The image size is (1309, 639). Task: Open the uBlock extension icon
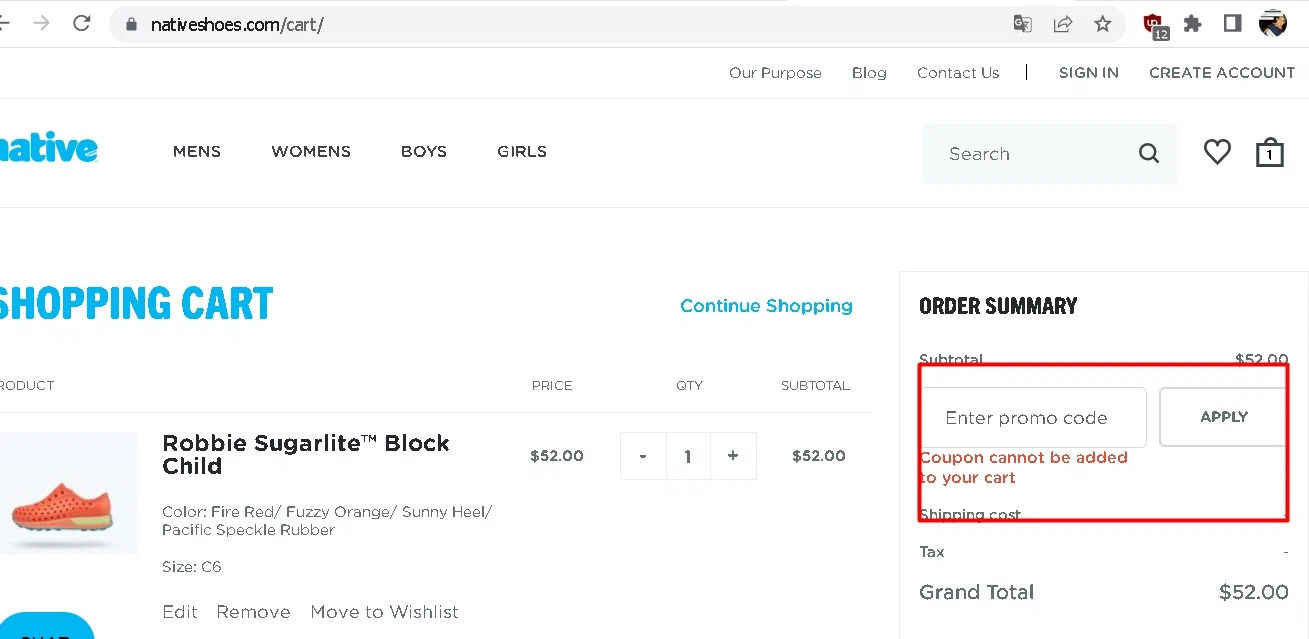point(1154,24)
